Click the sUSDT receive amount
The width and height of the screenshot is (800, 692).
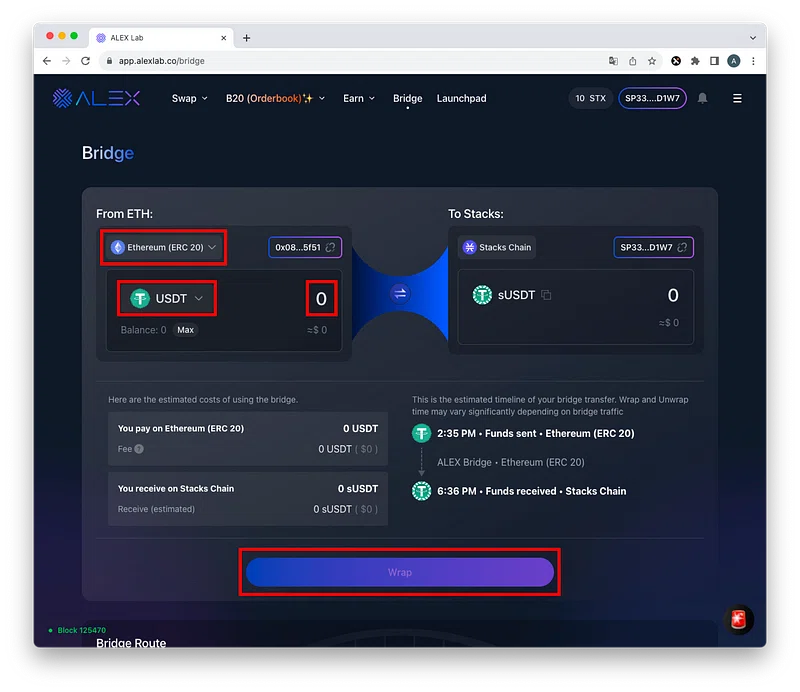[x=673, y=295]
